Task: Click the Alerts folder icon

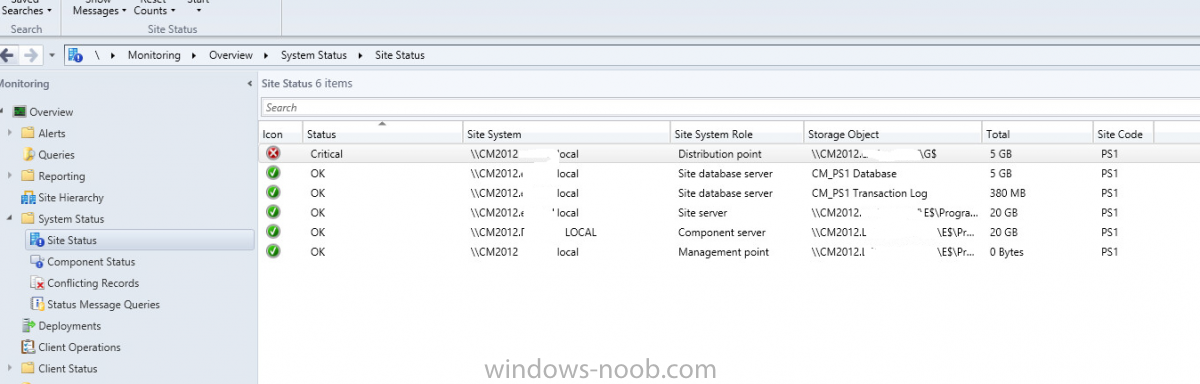Action: coord(28,133)
